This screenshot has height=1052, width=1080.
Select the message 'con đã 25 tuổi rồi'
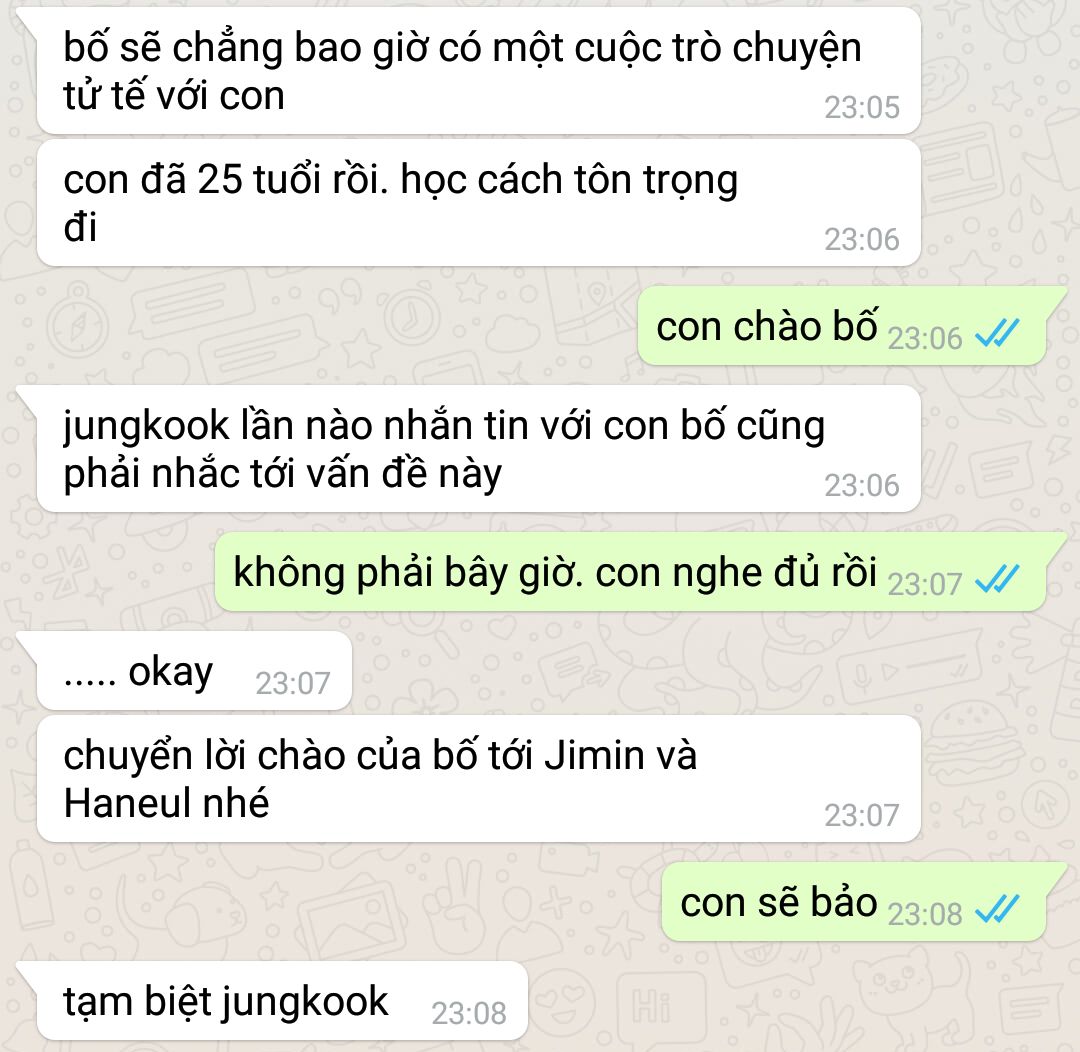click(479, 203)
